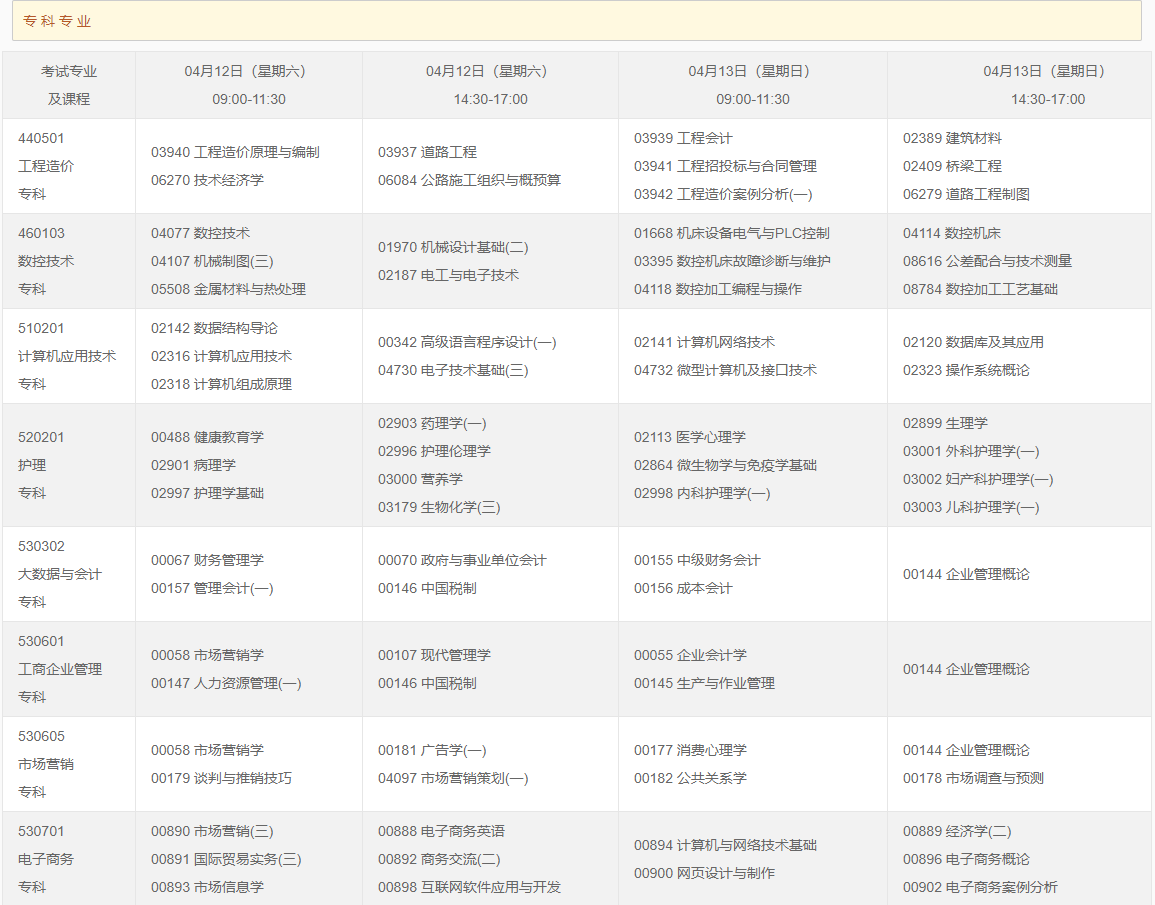
Task: Click course 03939 工程会计
Action: click(x=683, y=138)
